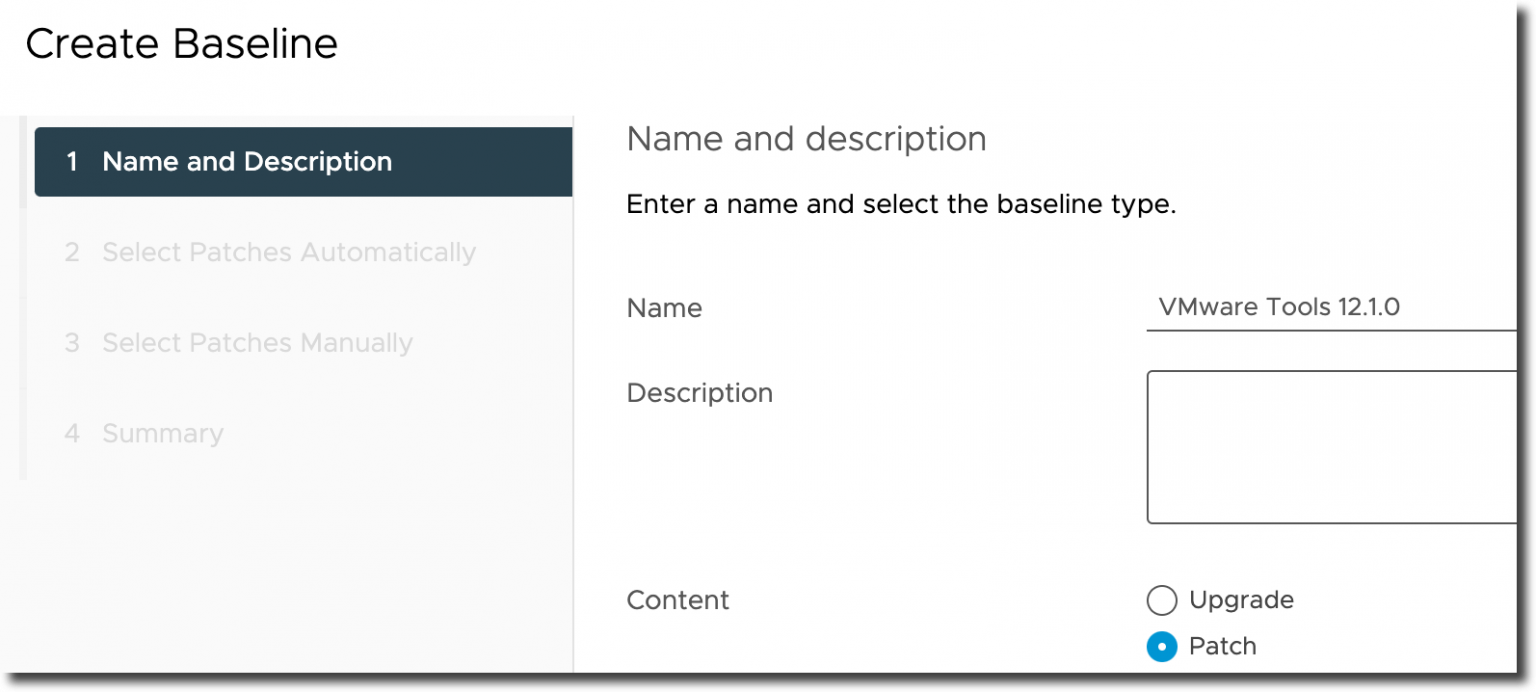Click the Name field containing VMware Tools 12.1.0
Viewport: 1536px width, 692px height.
pyautogui.click(x=1331, y=307)
